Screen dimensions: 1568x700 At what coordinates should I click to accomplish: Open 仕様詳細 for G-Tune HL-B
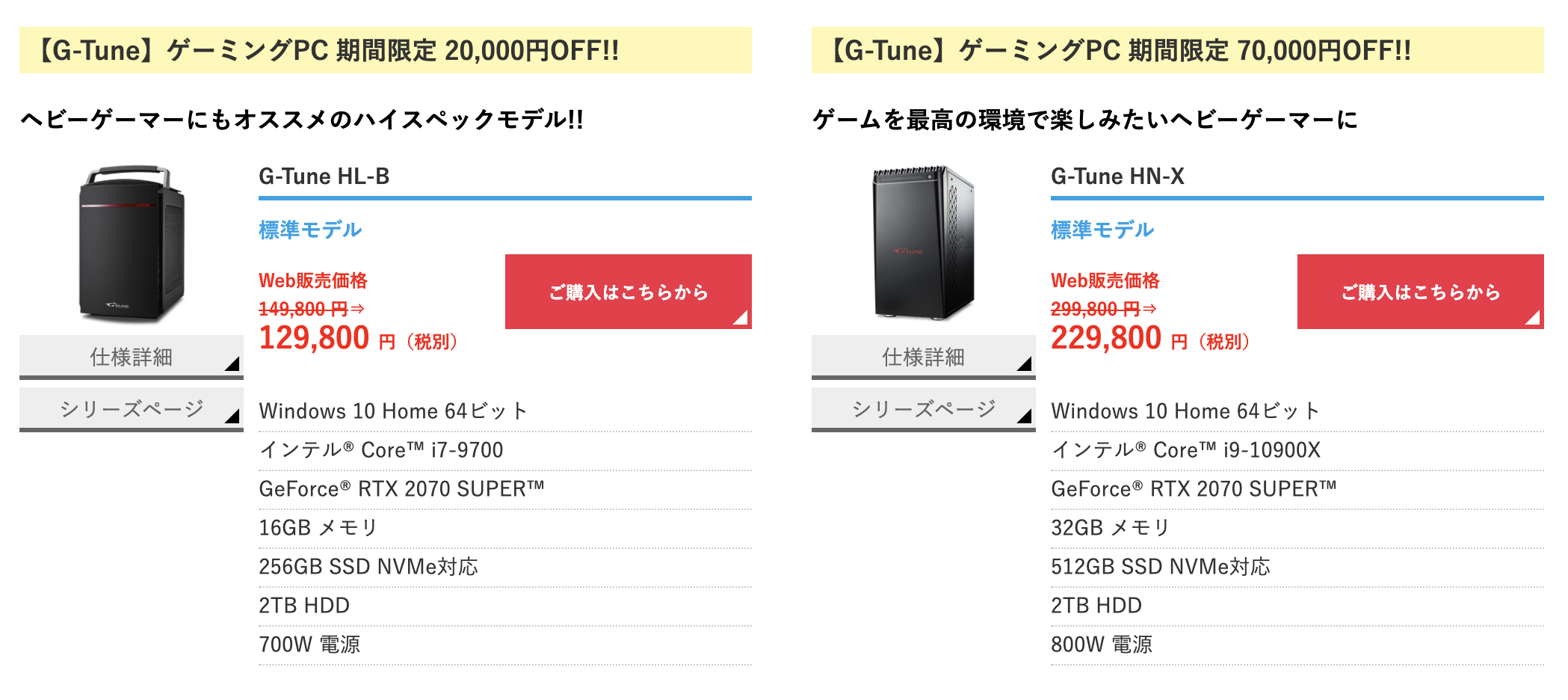(x=132, y=357)
